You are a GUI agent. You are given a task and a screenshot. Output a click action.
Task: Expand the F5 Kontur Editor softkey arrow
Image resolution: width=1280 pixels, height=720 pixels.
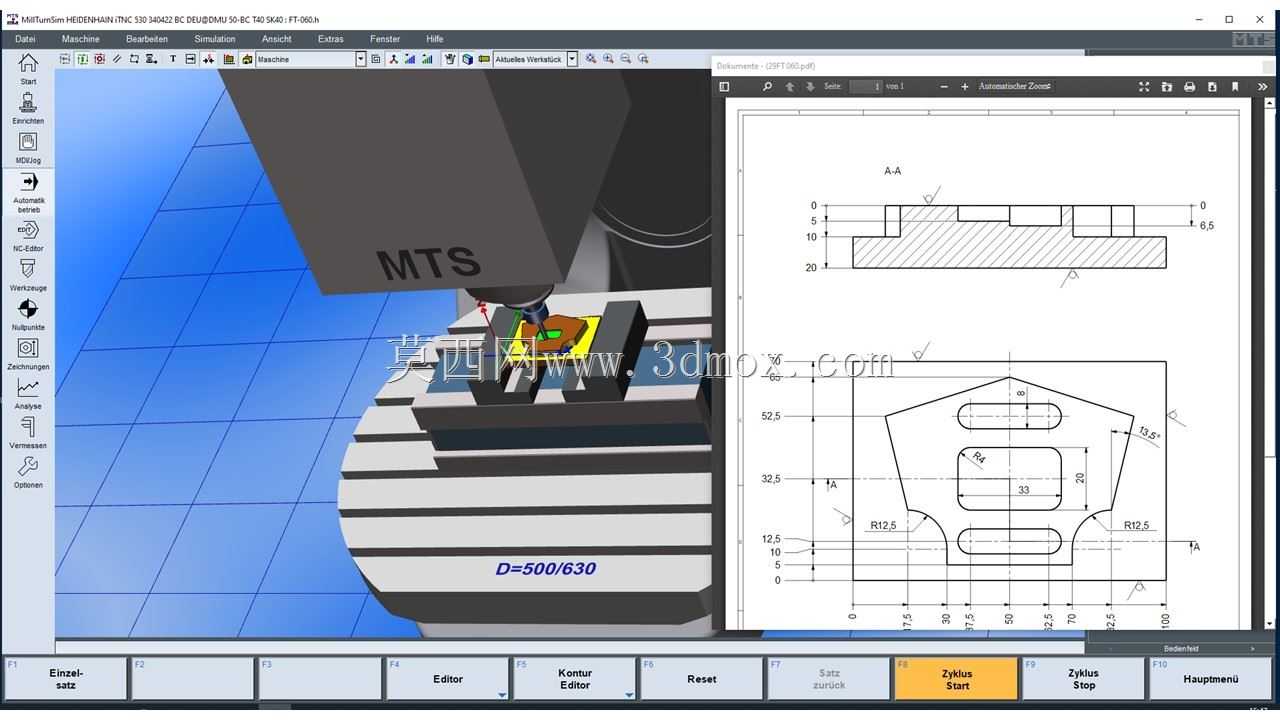pyautogui.click(x=629, y=694)
